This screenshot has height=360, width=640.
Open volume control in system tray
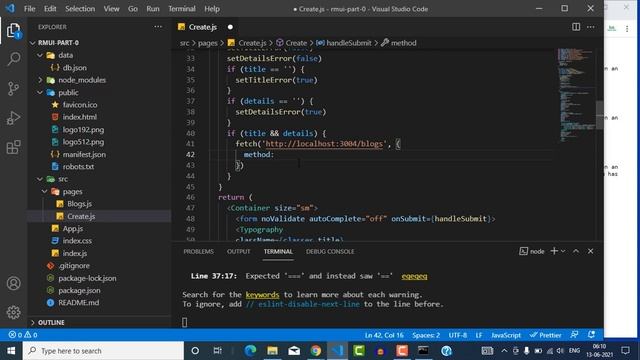pyautogui.click(x=560, y=351)
